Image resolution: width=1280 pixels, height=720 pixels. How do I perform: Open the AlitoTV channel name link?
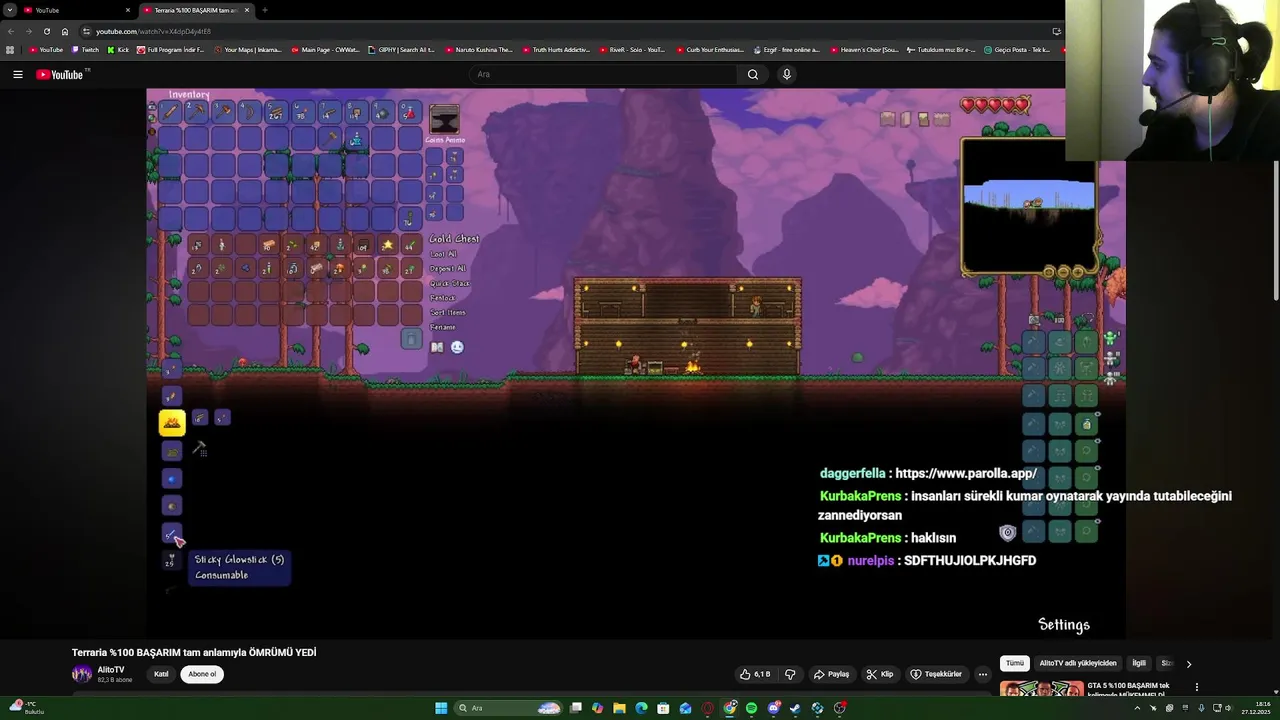pos(111,670)
